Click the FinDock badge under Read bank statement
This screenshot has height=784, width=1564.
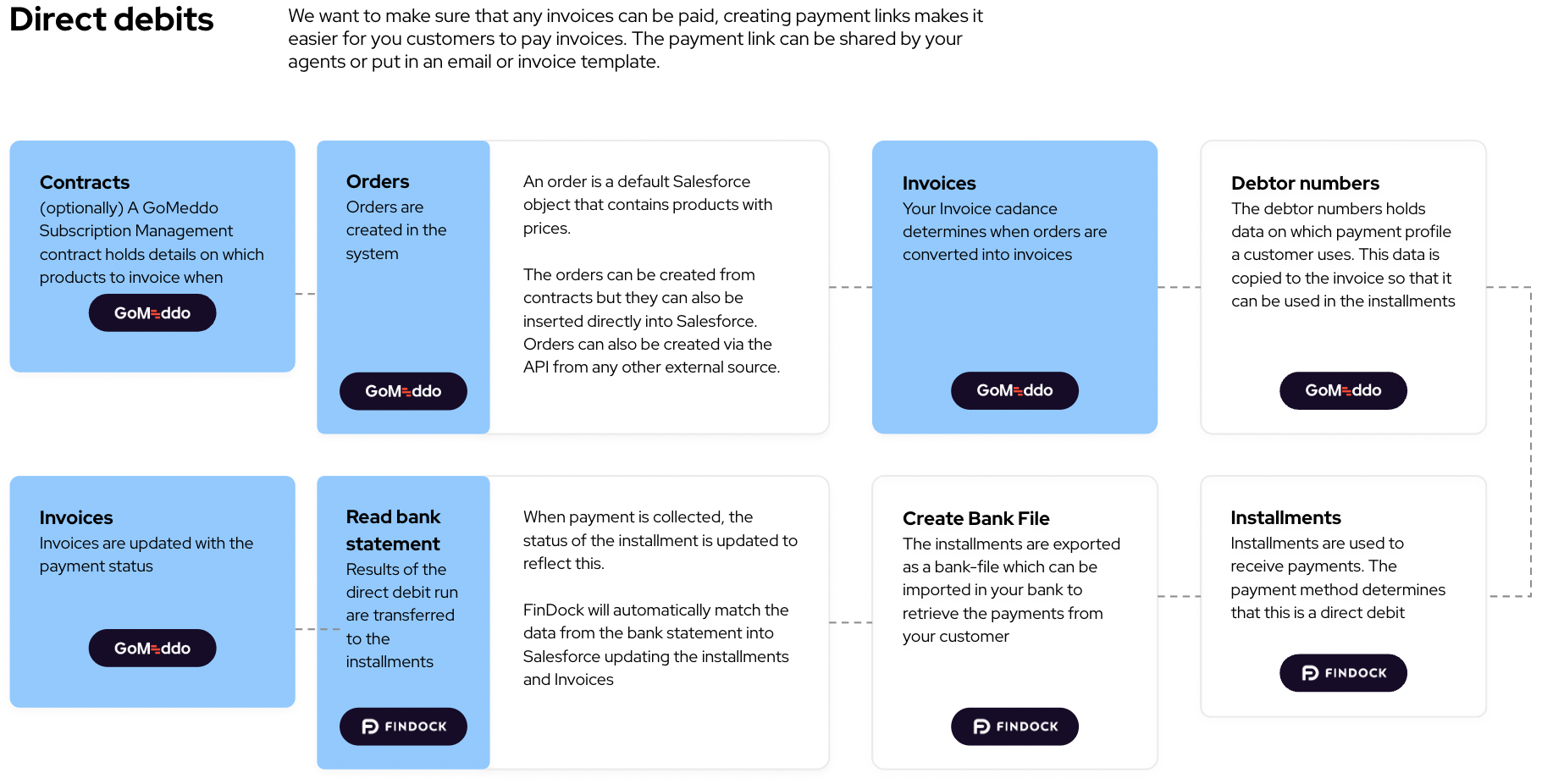(x=403, y=726)
